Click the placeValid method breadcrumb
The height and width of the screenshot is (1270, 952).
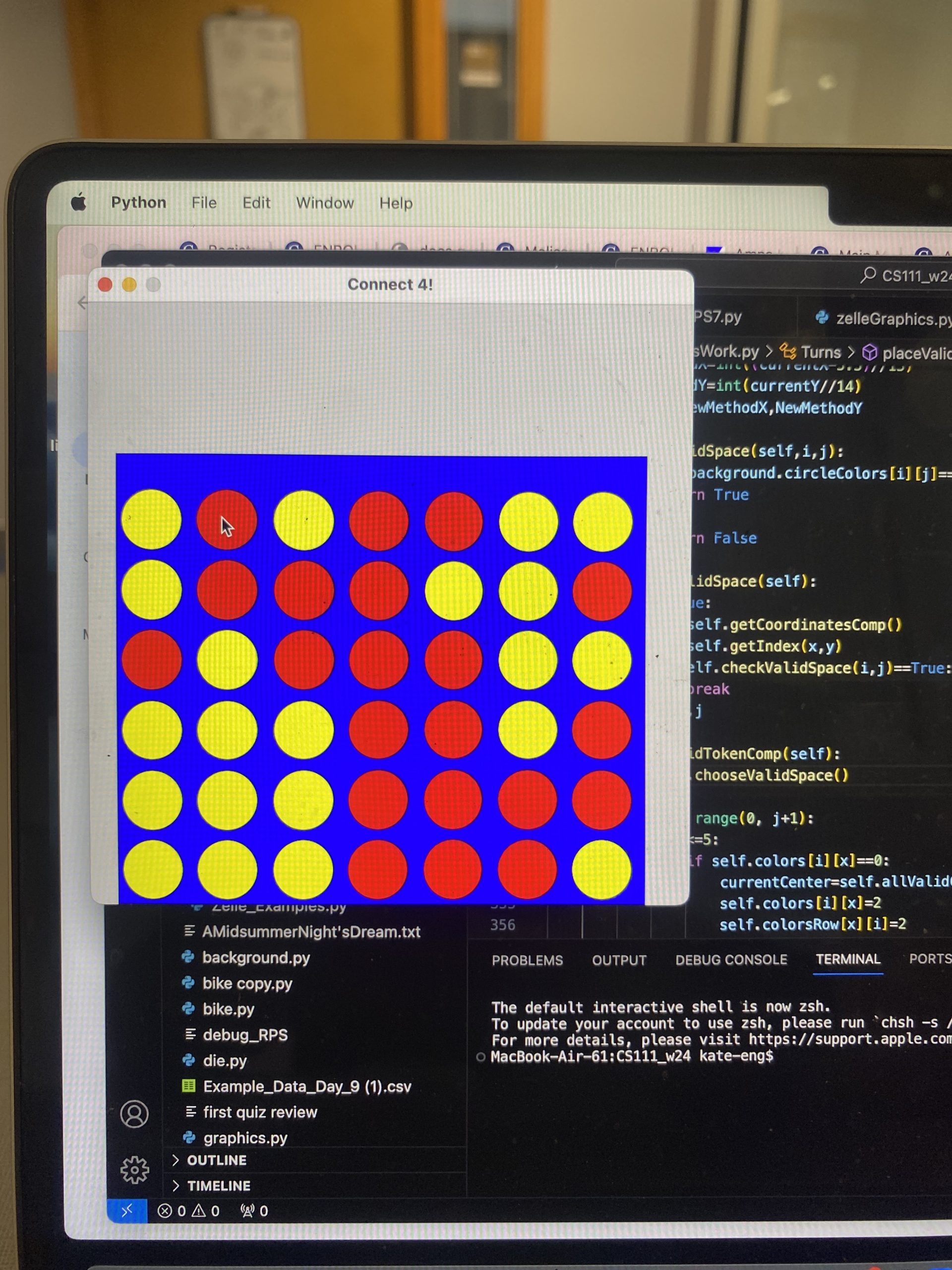917,353
